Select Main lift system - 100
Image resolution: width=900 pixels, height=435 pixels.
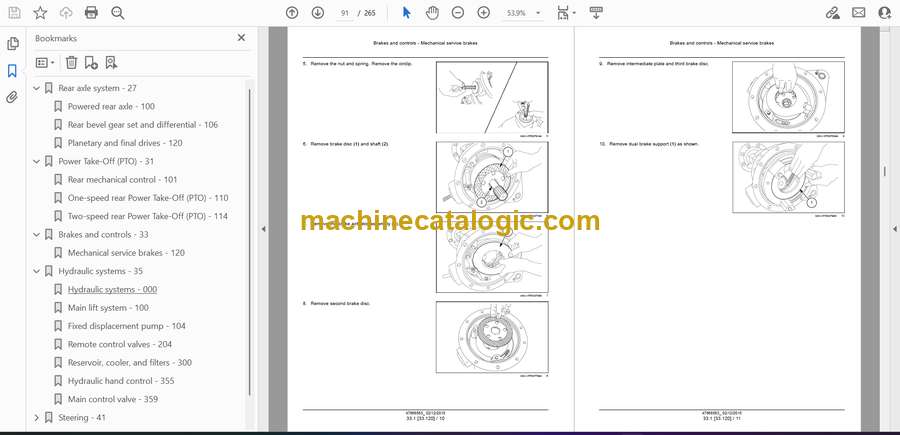coord(108,308)
